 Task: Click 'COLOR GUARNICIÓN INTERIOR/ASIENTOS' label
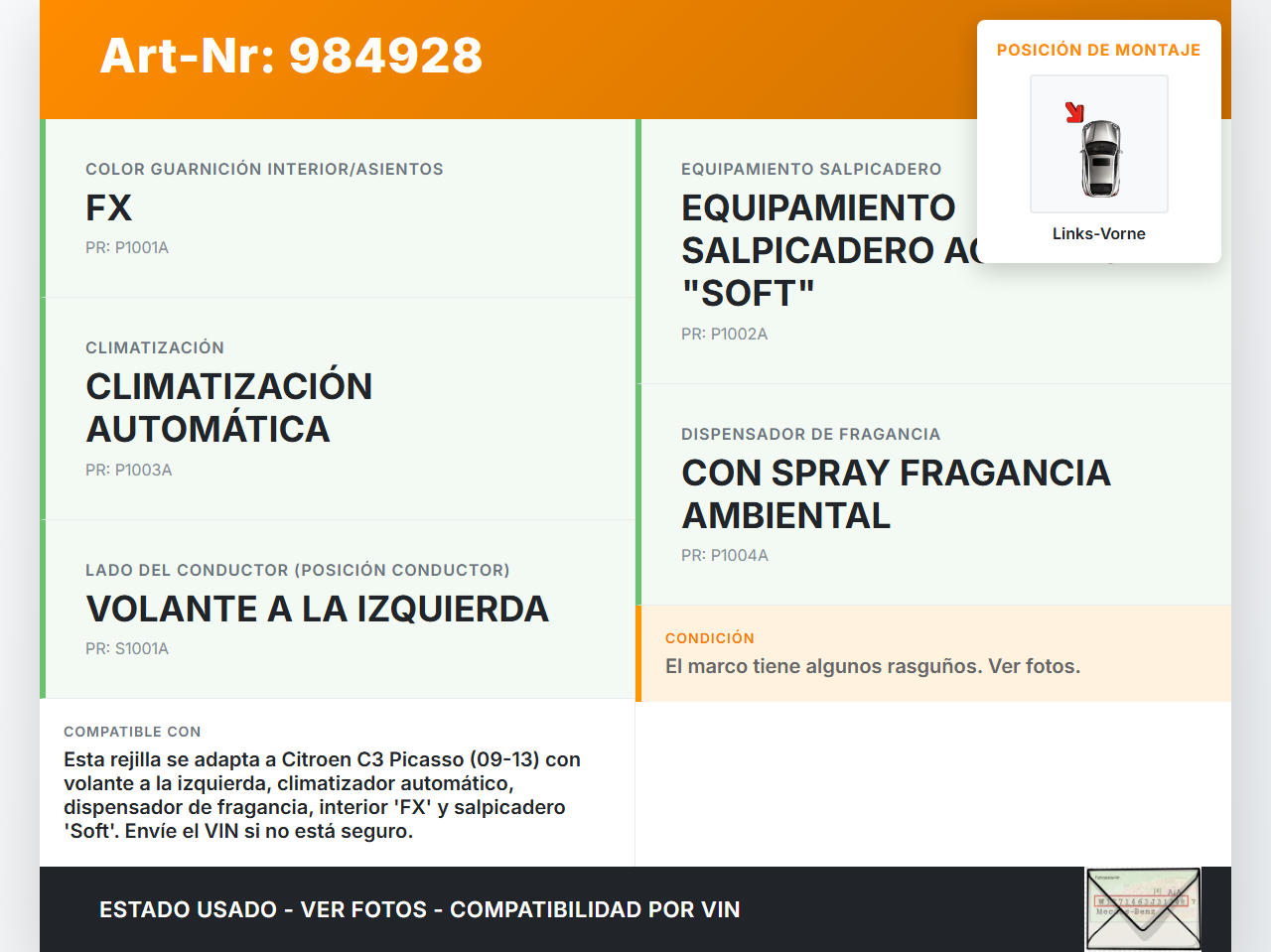tap(264, 169)
